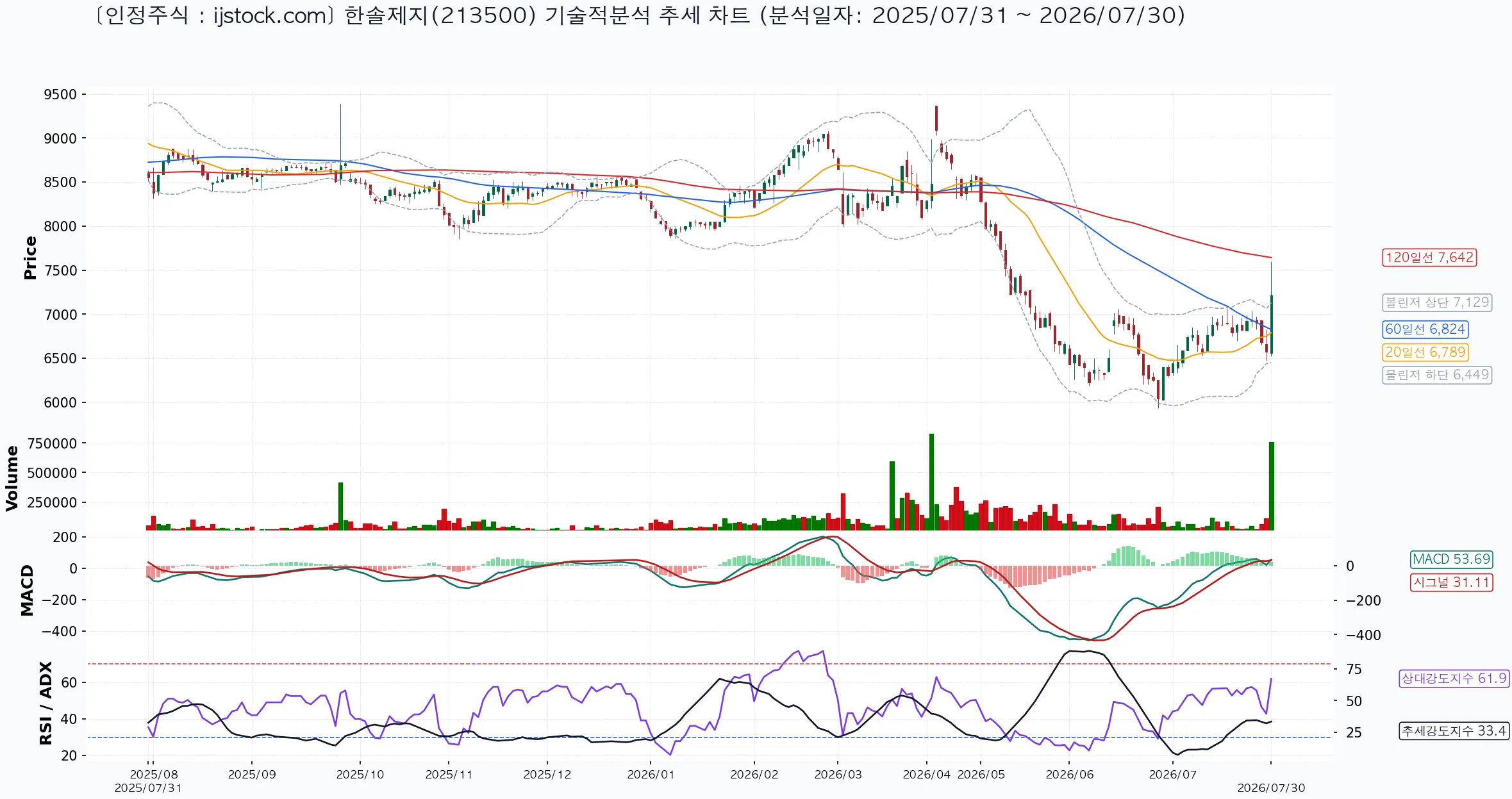
Task: Click the 2026/05 date axis label
Action: (x=981, y=774)
